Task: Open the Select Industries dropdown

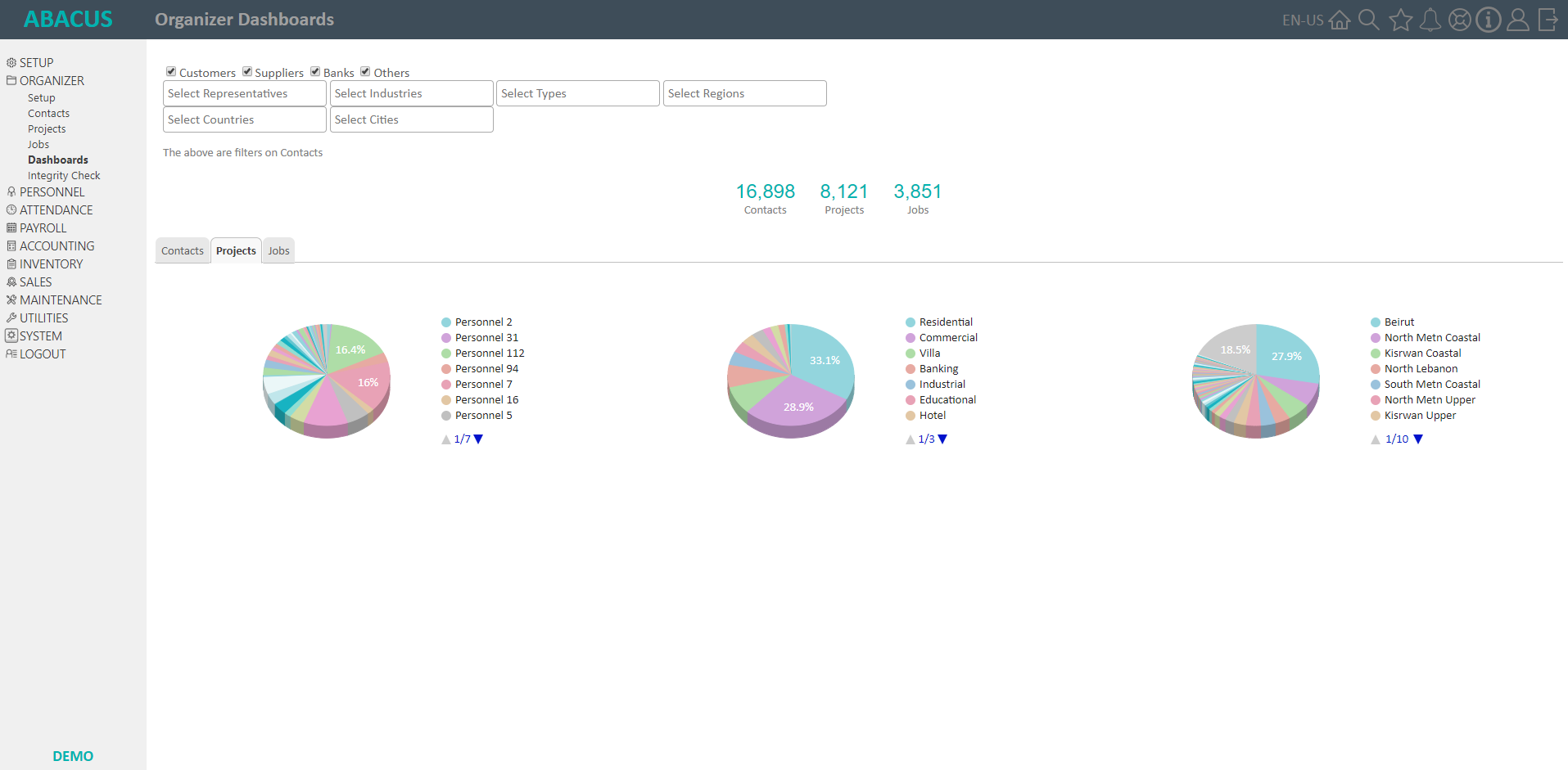Action: coord(411,93)
